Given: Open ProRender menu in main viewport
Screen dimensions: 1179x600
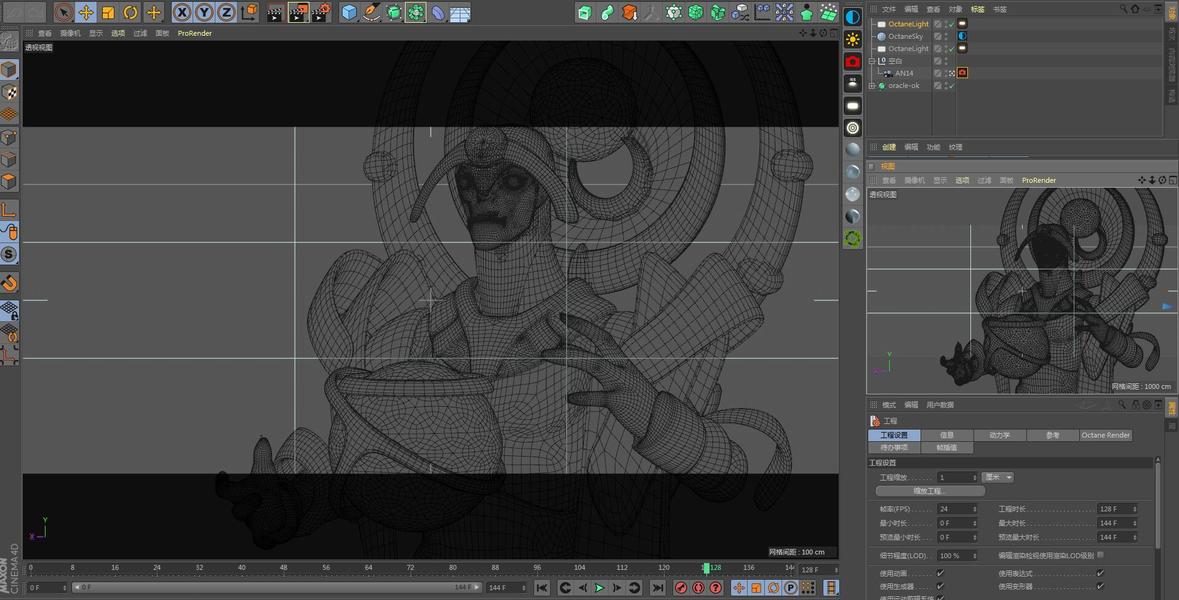Looking at the screenshot, I should pyautogui.click(x=195, y=33).
